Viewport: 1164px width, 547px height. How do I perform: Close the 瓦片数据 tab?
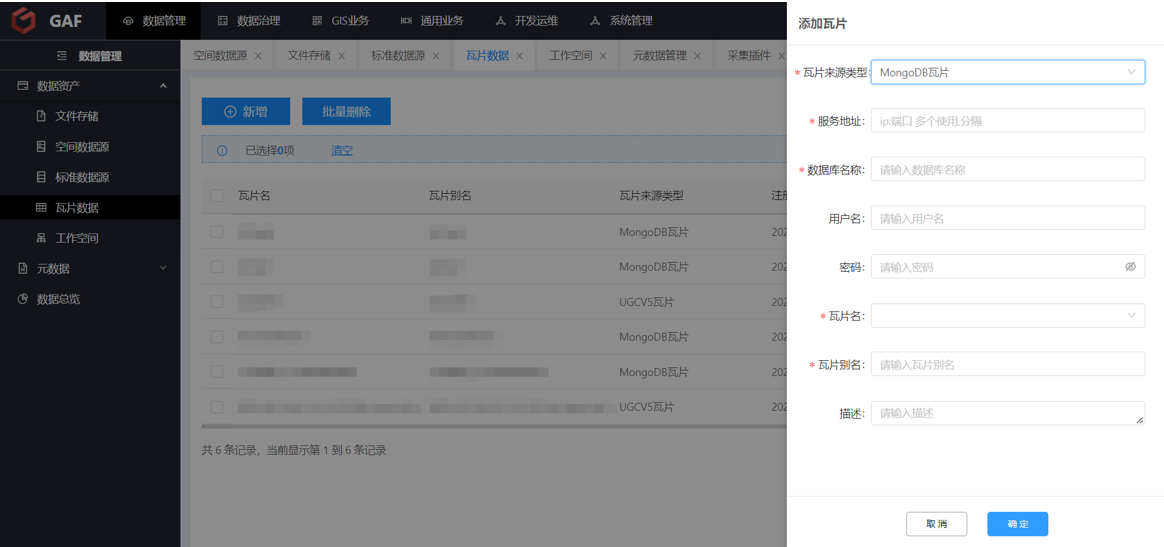[x=520, y=56]
